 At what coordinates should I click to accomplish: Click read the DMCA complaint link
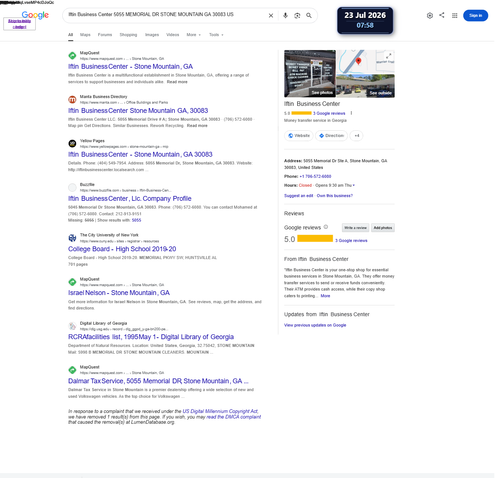coord(233,417)
